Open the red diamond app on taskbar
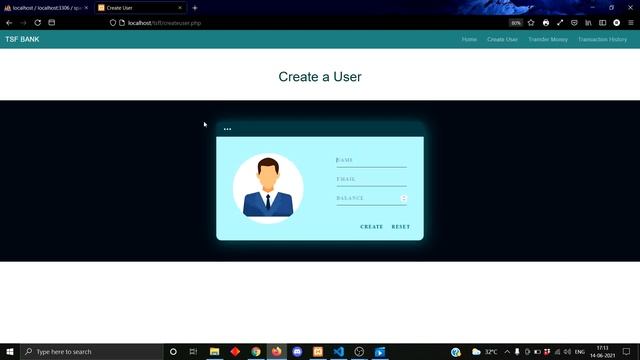The height and width of the screenshot is (360, 640). pyautogui.click(x=235, y=352)
